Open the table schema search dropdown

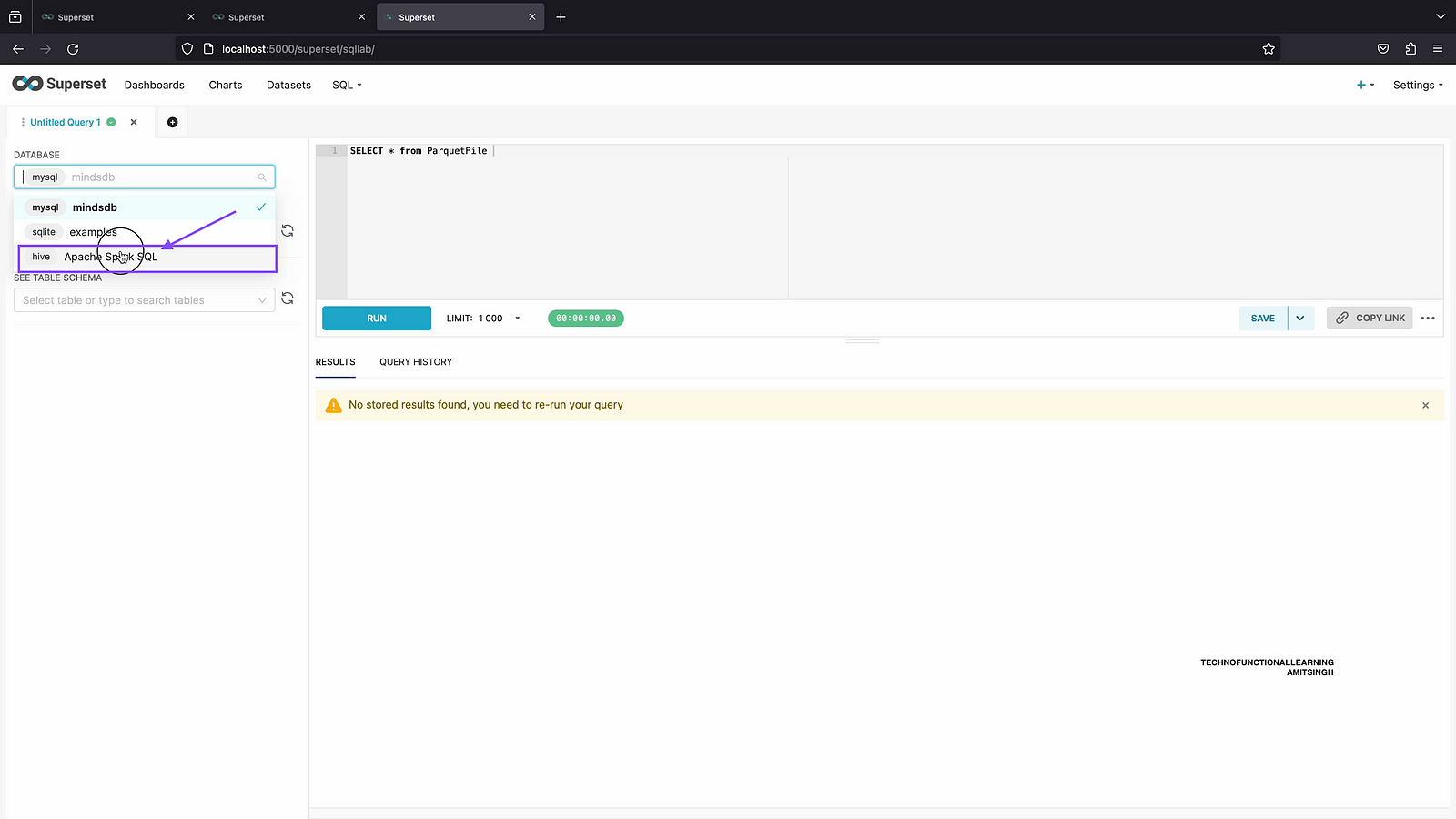point(144,300)
